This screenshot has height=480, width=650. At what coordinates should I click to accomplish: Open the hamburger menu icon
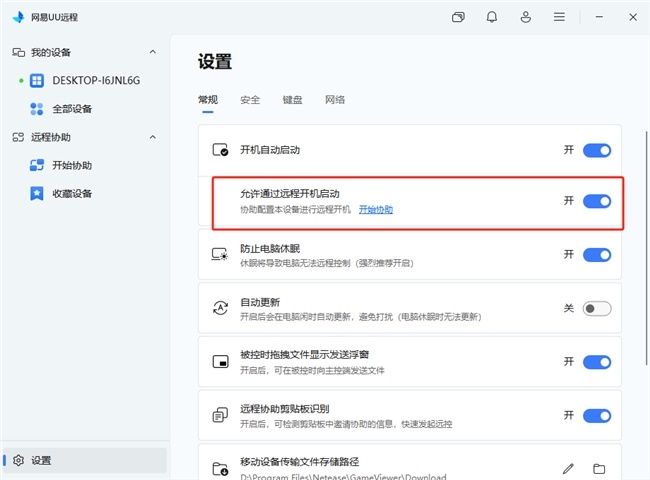point(559,17)
